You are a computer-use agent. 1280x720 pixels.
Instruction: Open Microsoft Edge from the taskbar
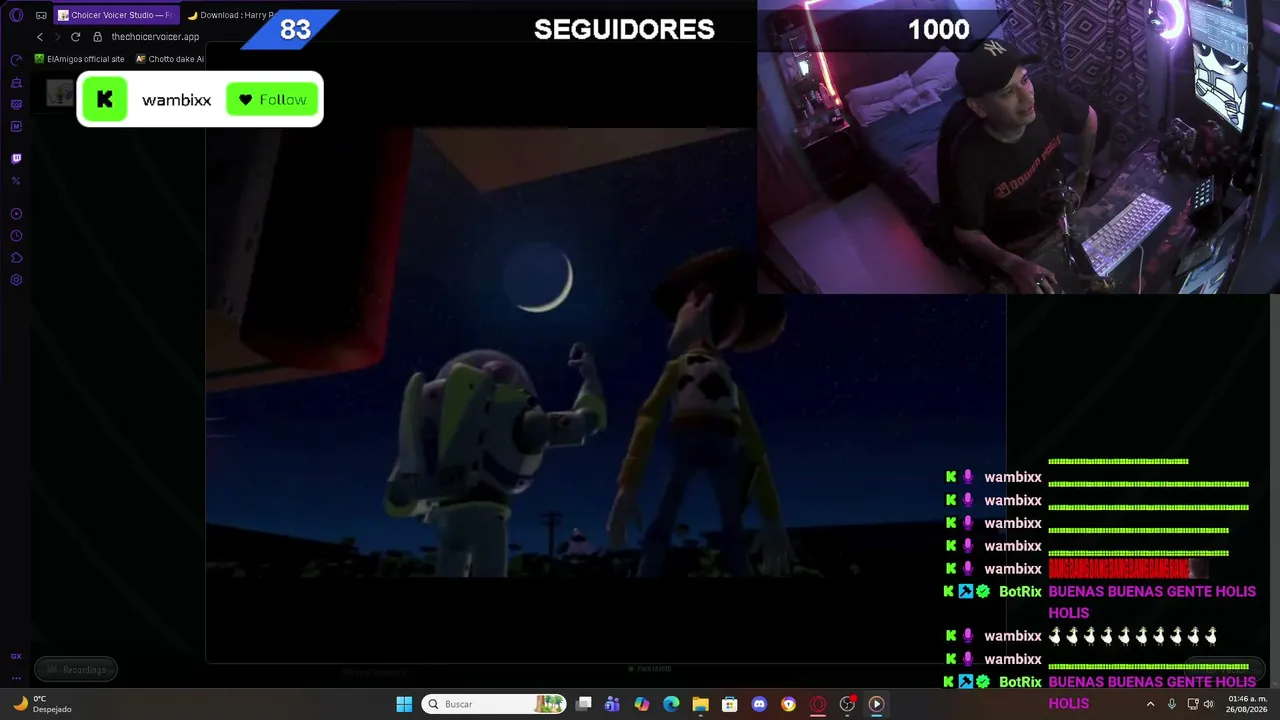pos(671,704)
